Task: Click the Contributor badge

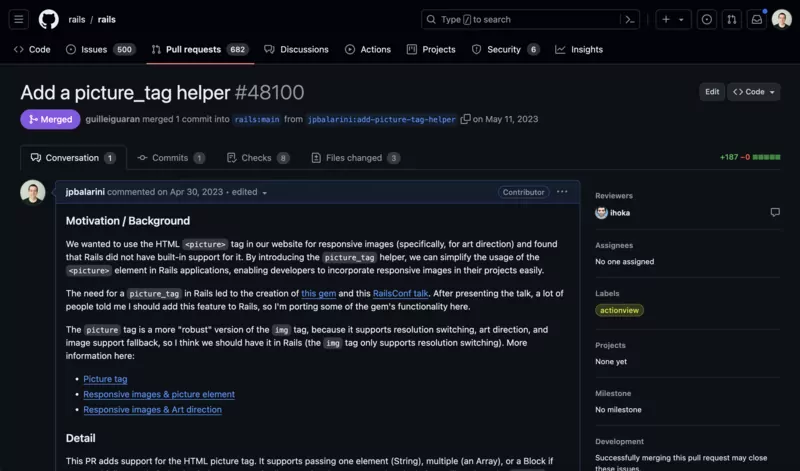Action: (x=523, y=192)
